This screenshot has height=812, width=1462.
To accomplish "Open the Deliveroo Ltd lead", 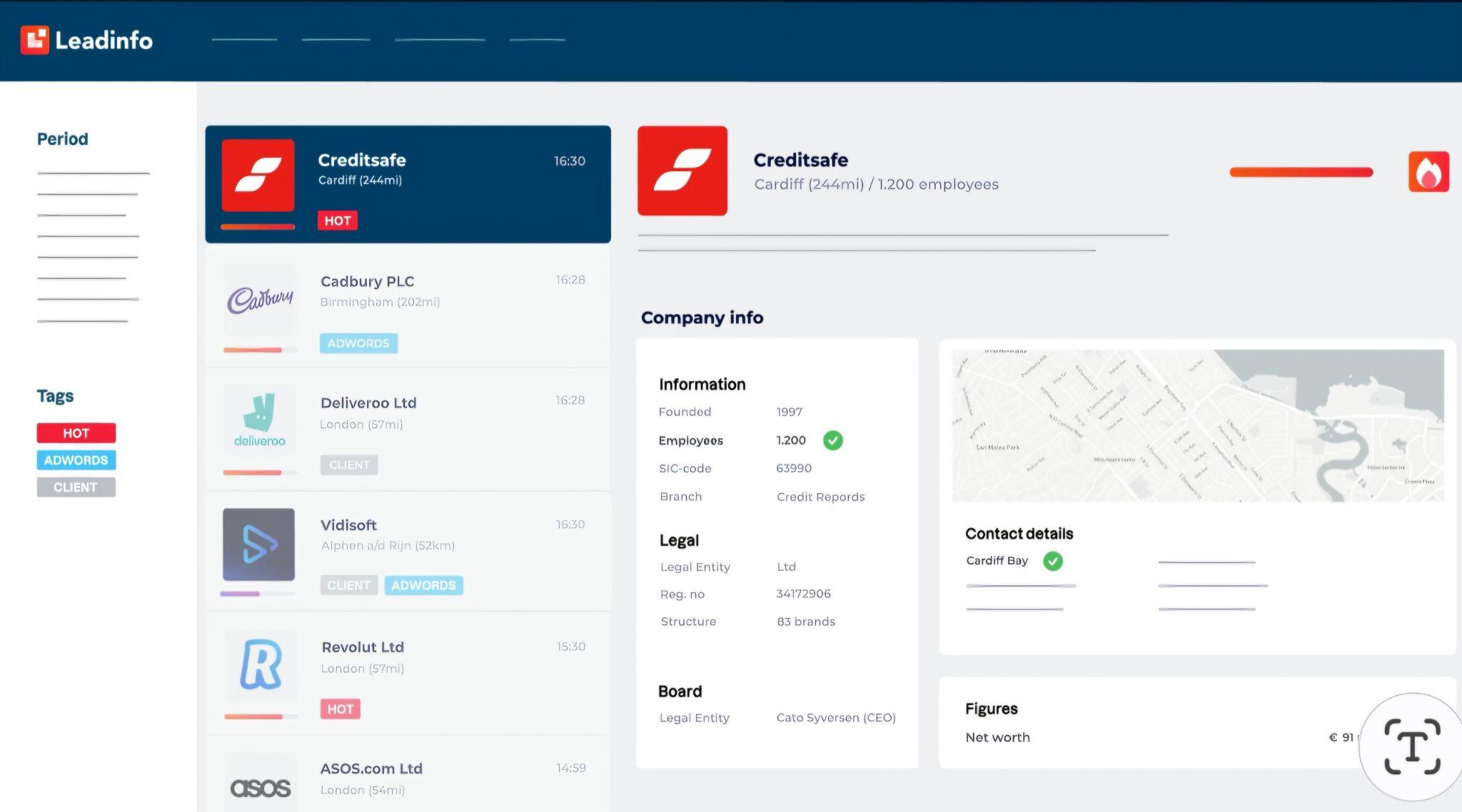I will point(408,430).
